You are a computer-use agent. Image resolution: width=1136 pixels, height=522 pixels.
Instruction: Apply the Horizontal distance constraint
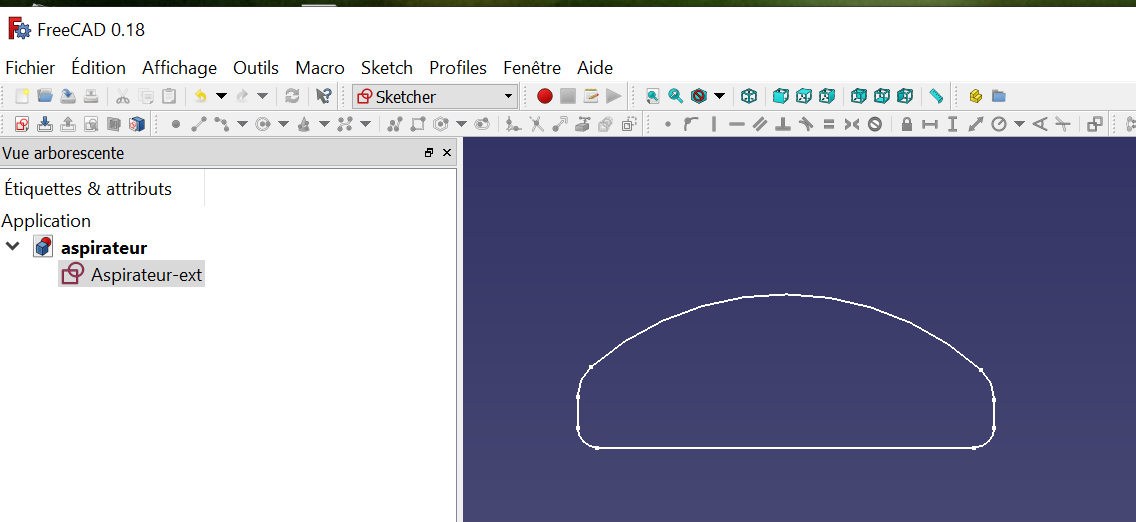tap(930, 125)
